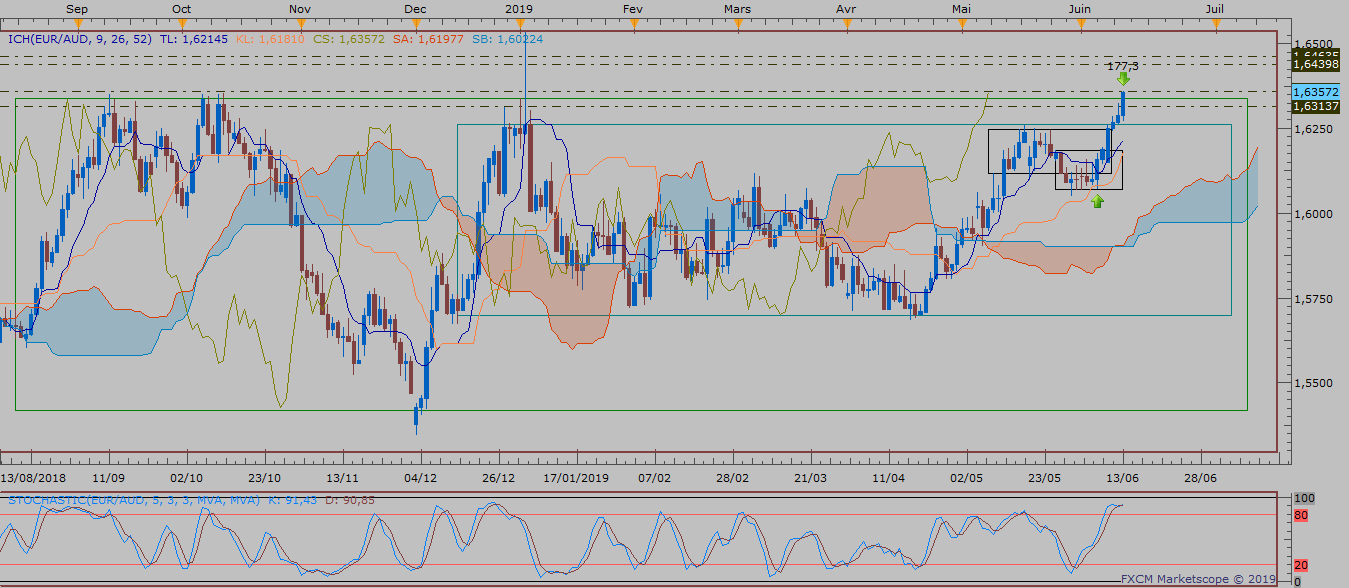Click the orange marker under Avr
Screen dimensions: 1349x588
point(847,22)
